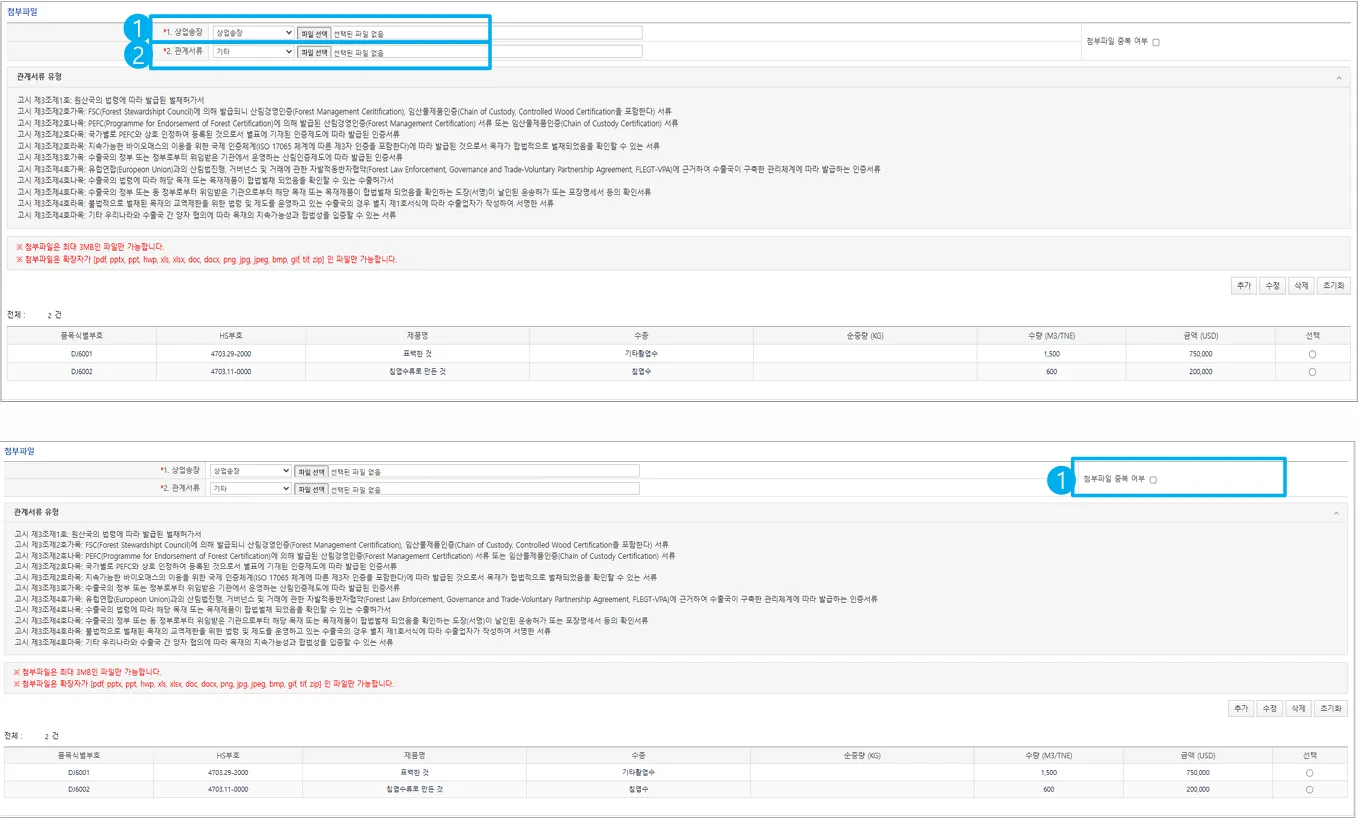Click the 초기화 button in lower panel
This screenshot has height=821, width=1358.
[1329, 708]
